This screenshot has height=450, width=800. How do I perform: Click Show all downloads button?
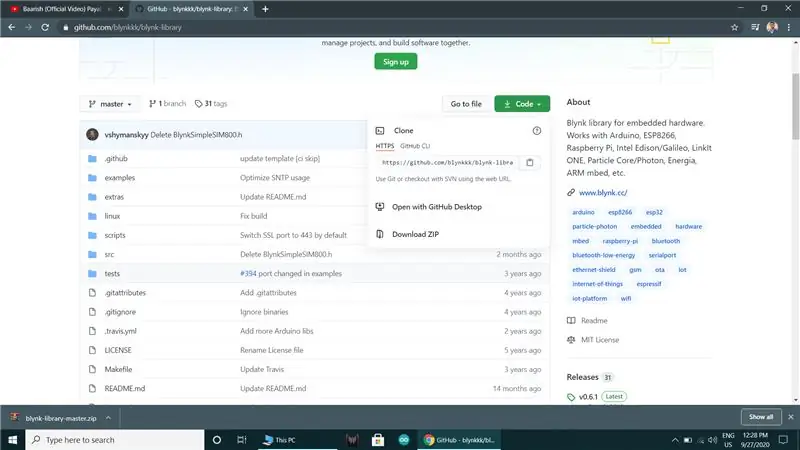(x=761, y=417)
